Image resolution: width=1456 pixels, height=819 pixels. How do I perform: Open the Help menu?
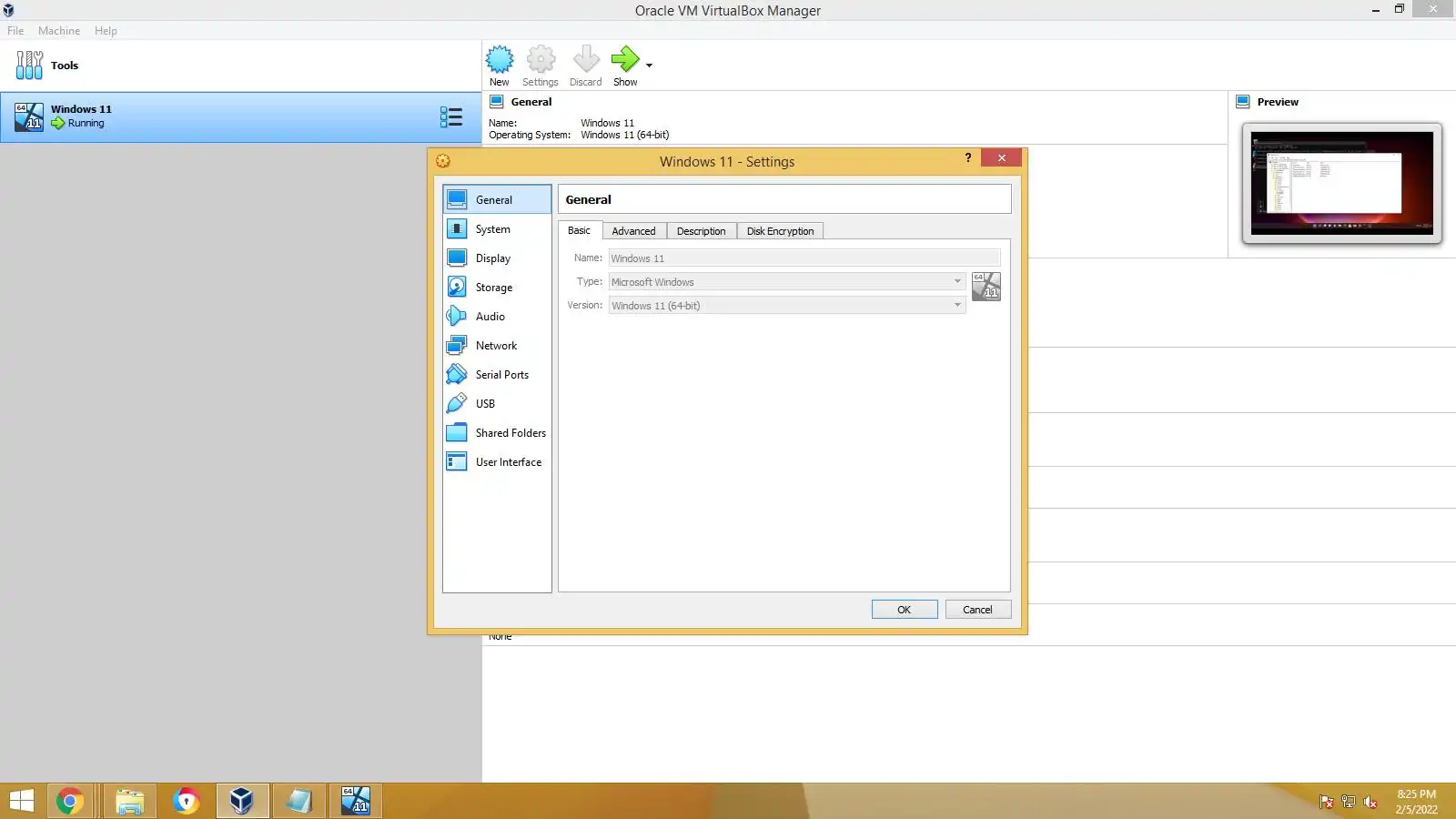pos(106,31)
